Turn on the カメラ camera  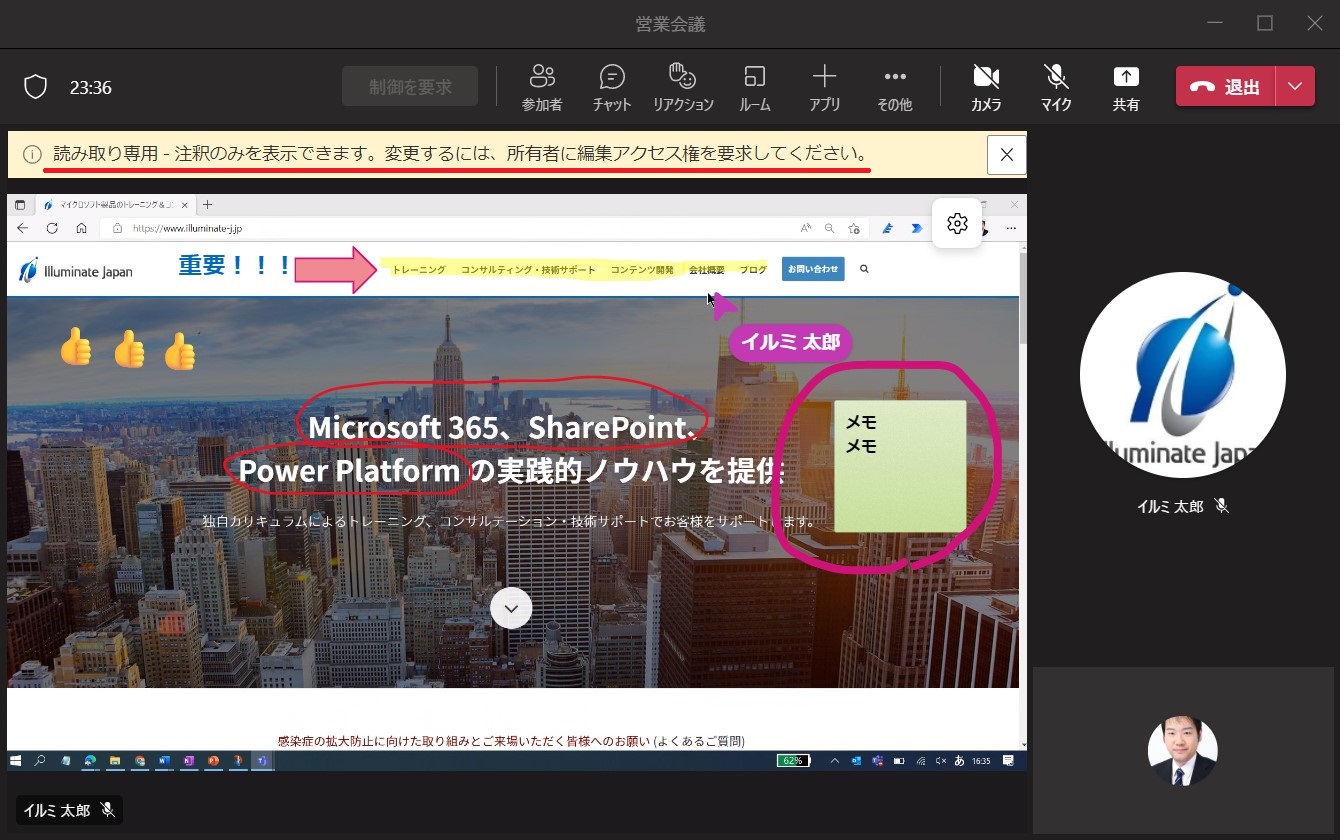[x=986, y=87]
